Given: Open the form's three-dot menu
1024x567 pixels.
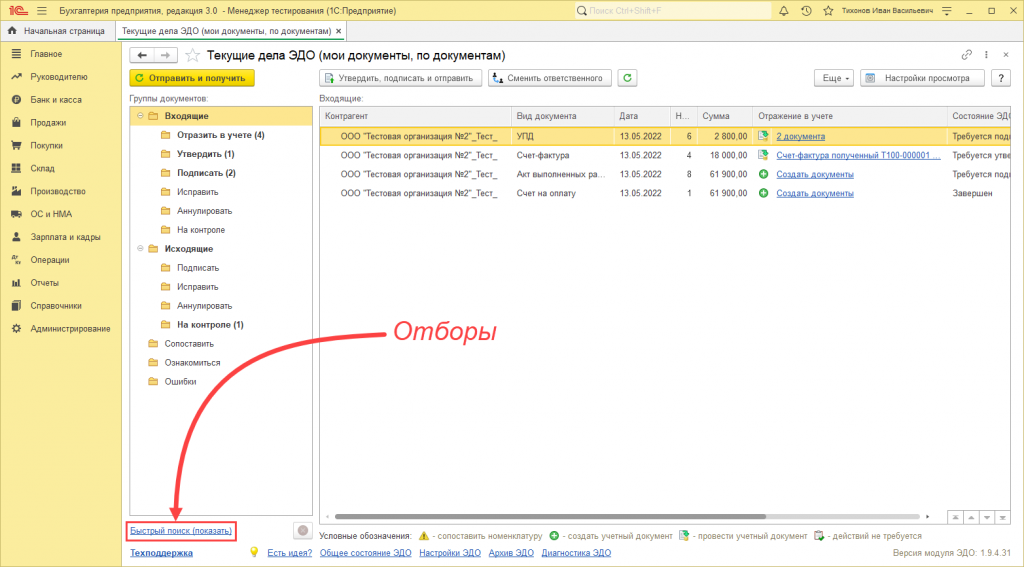Looking at the screenshot, I should tap(986, 55).
